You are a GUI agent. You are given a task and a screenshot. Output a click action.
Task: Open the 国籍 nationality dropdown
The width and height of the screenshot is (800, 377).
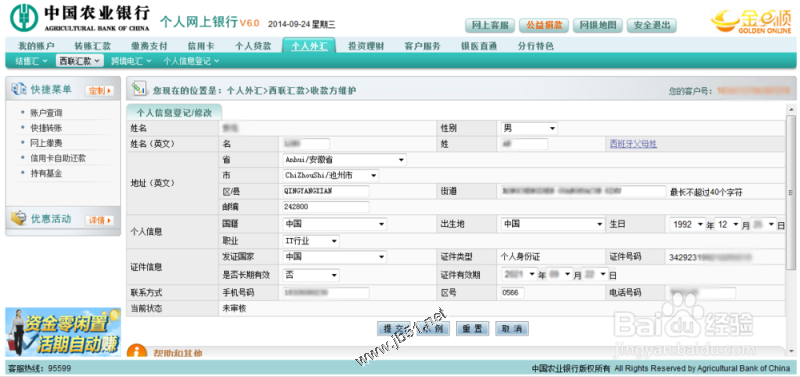(334, 224)
